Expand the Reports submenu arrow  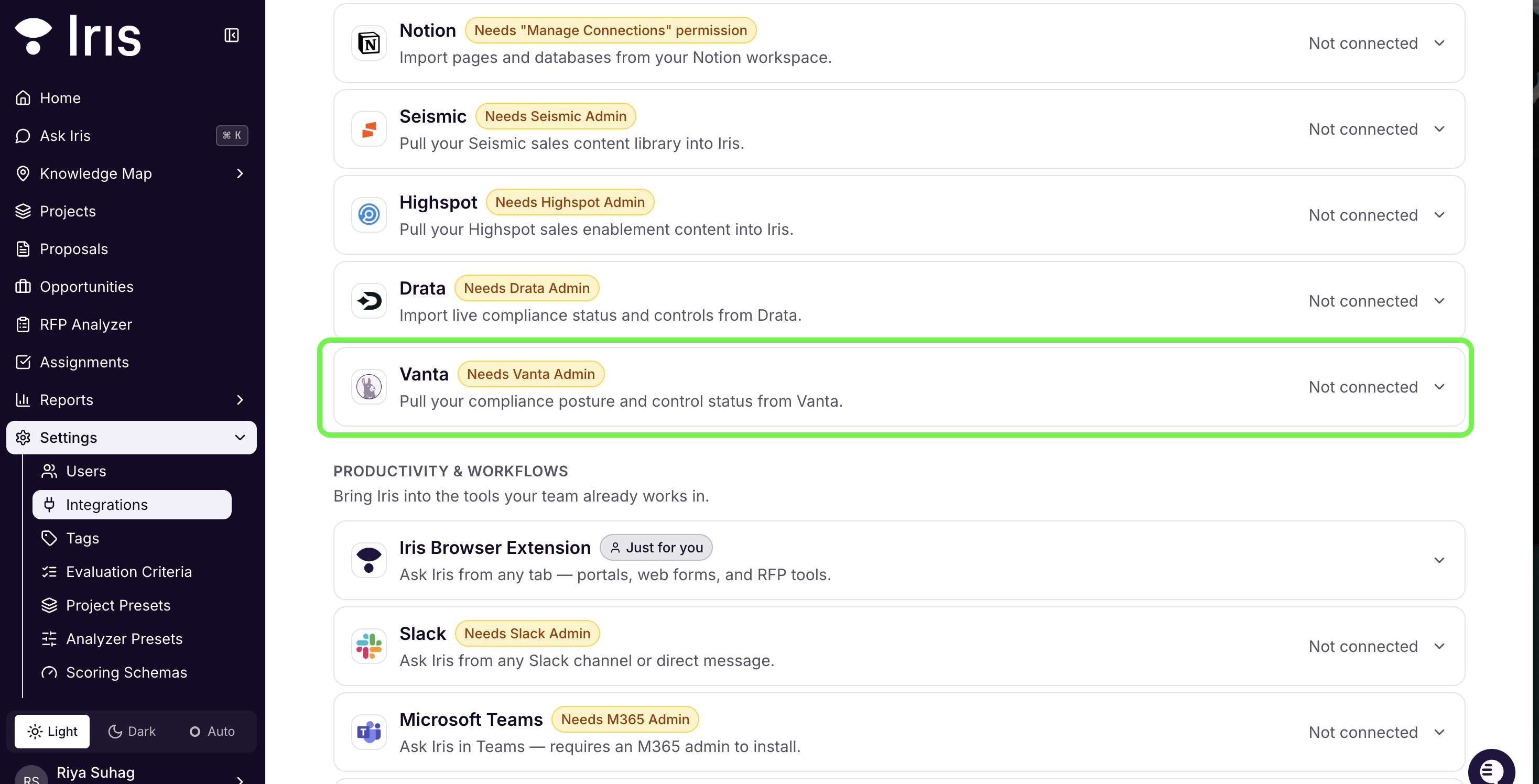[x=240, y=400]
